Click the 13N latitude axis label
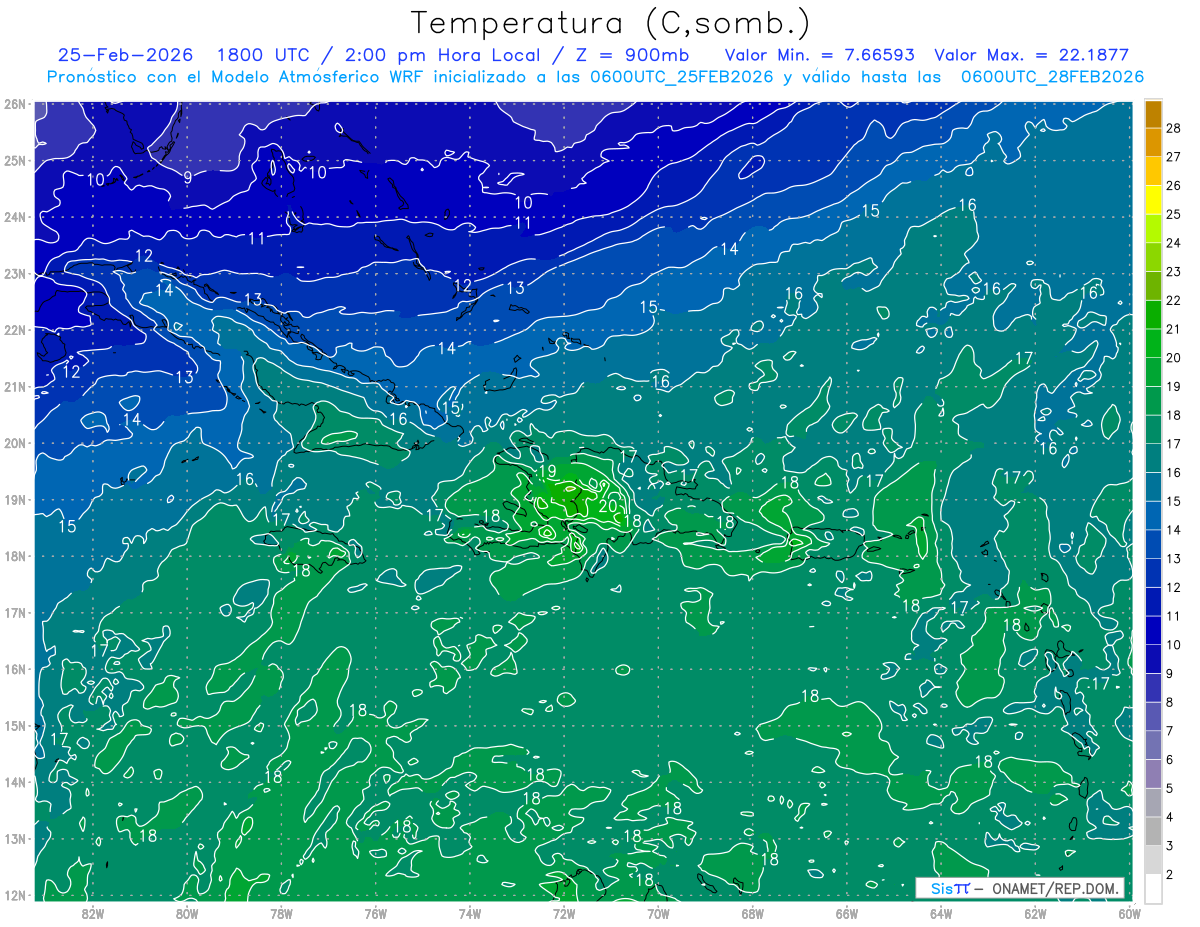 coord(14,838)
